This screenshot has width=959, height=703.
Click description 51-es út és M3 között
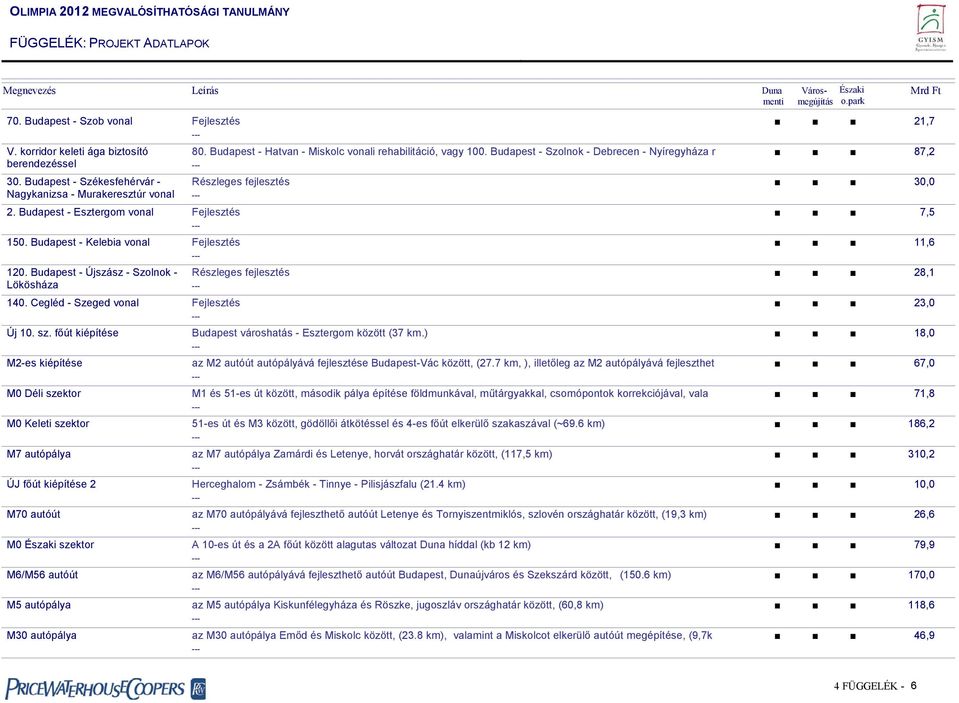398,423
